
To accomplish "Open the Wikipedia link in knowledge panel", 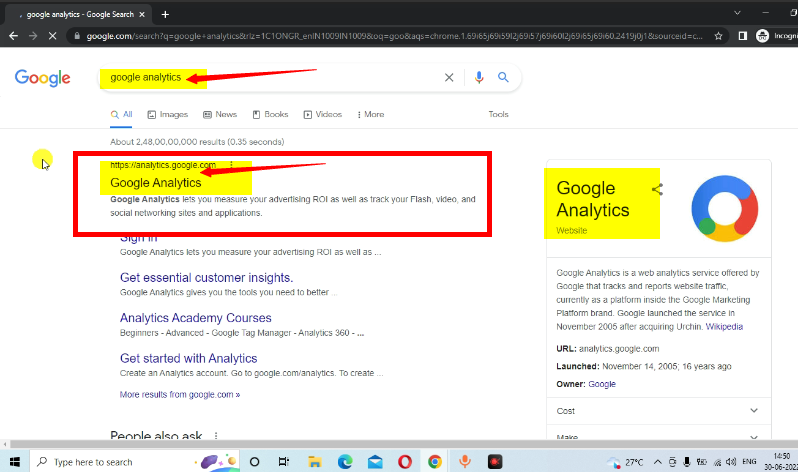I will pyautogui.click(x=724, y=327).
